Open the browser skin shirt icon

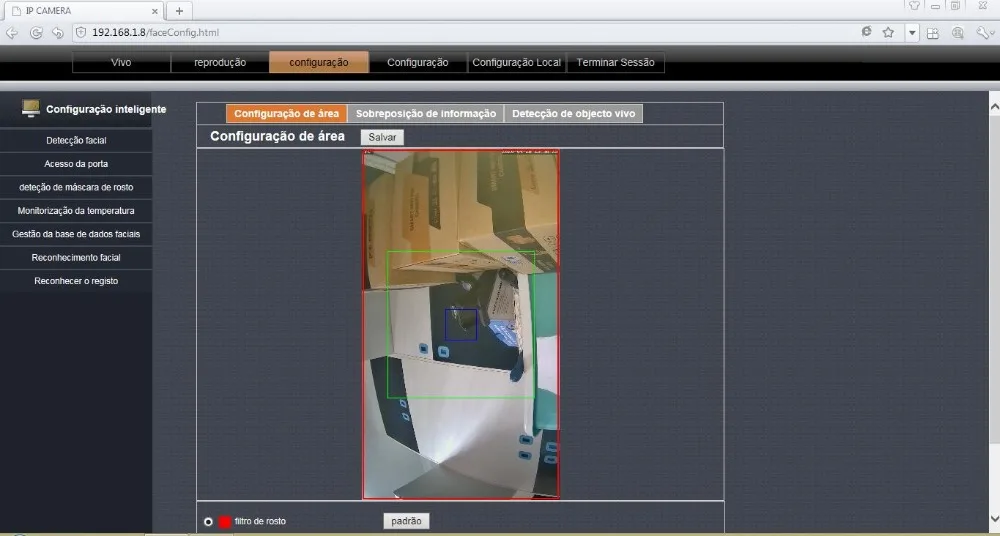(x=915, y=6)
